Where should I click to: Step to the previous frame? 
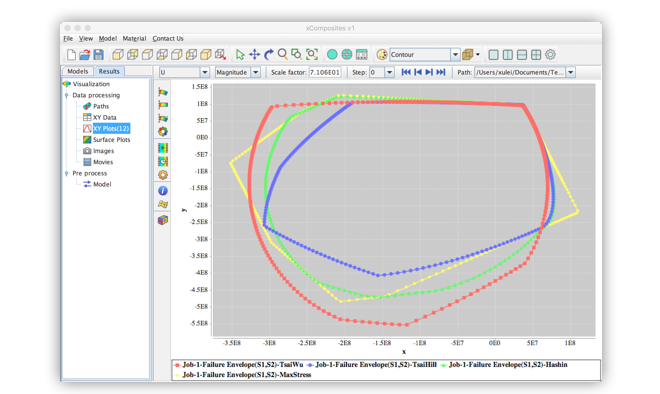(x=418, y=72)
